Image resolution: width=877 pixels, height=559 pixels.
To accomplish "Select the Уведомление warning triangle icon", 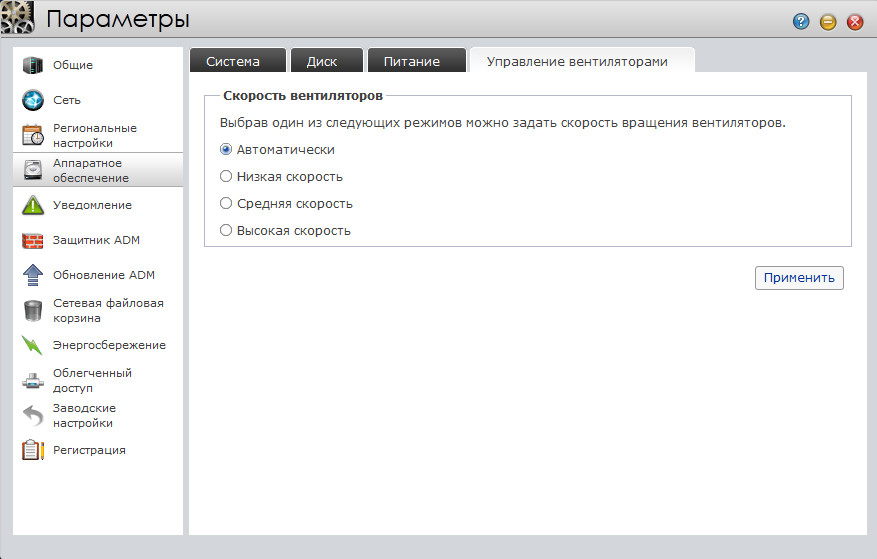I will [x=33, y=206].
